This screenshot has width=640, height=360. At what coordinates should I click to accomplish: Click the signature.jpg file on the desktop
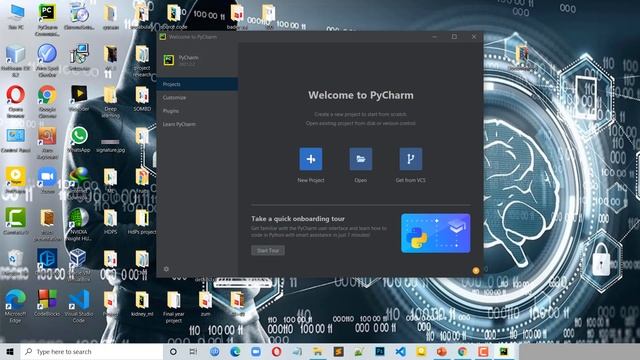point(110,145)
